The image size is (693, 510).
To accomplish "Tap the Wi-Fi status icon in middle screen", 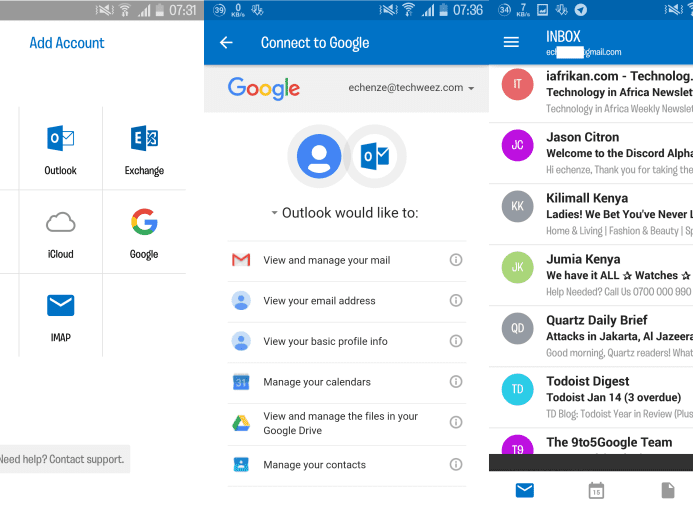I will coord(409,10).
